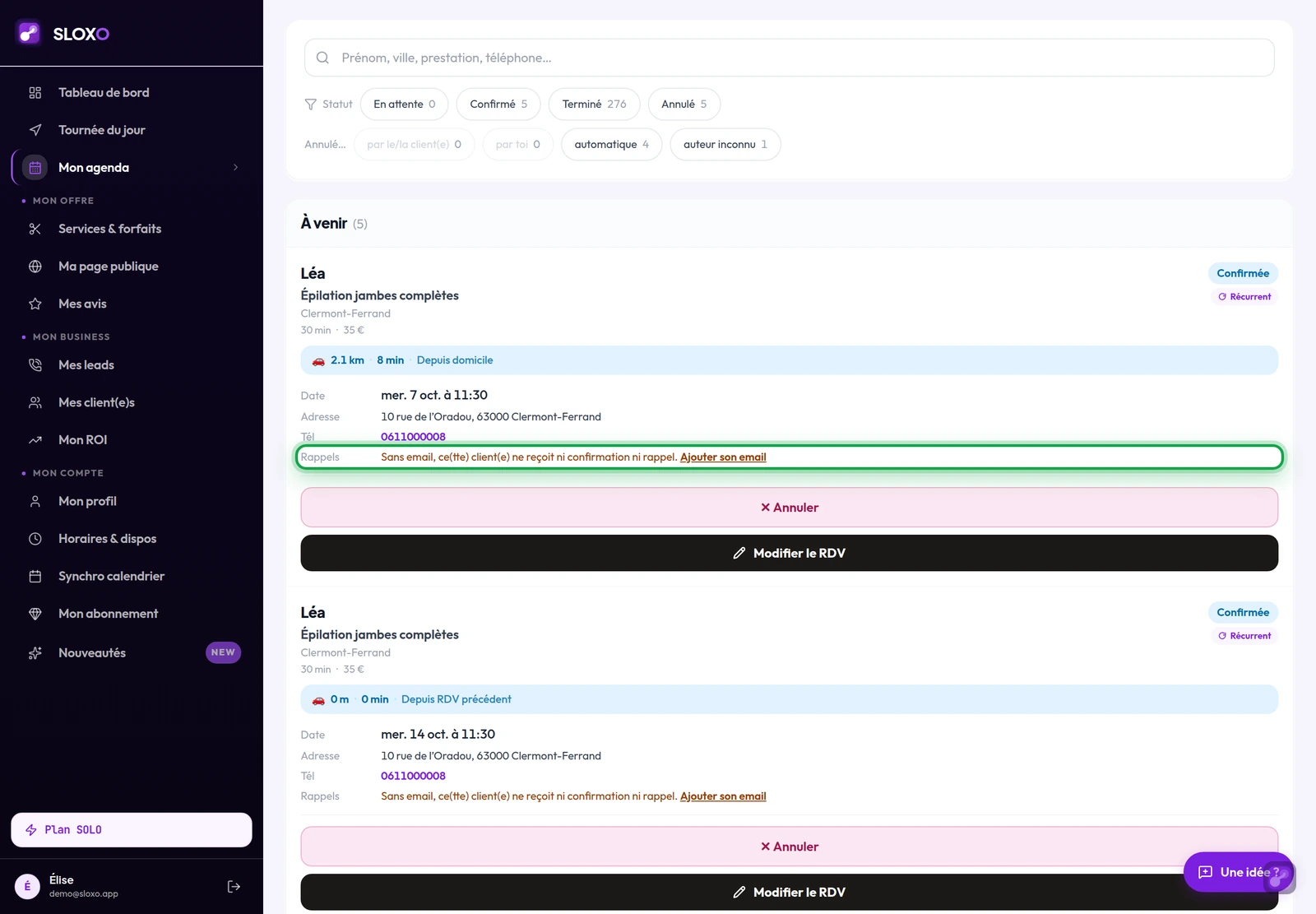Click the Ma page publique globe icon
The width and height of the screenshot is (1316, 914).
(x=35, y=267)
